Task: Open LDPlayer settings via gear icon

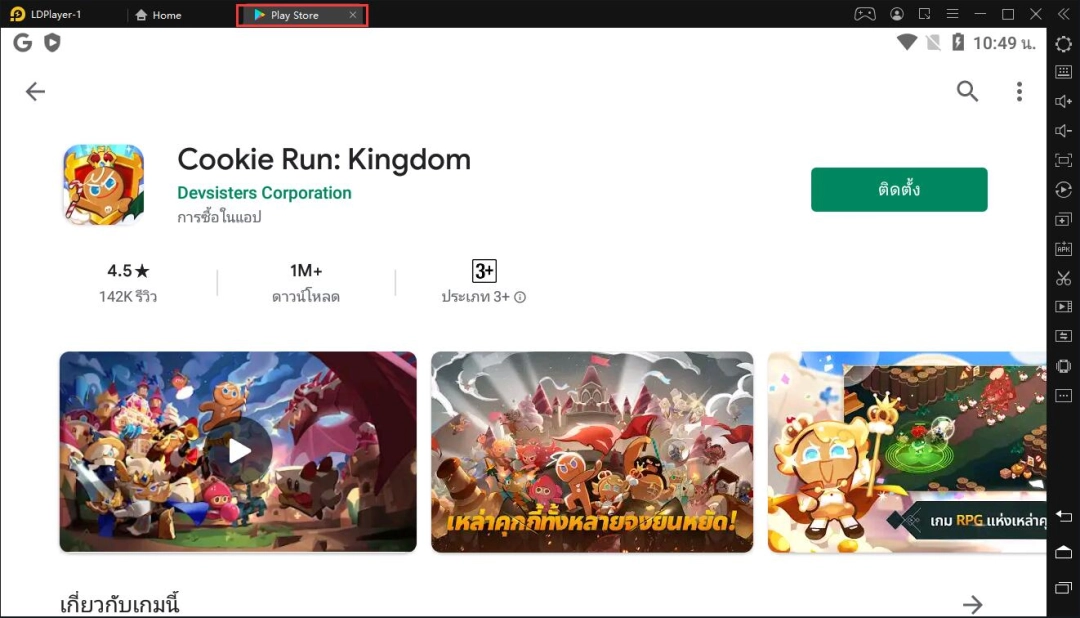Action: click(1063, 44)
